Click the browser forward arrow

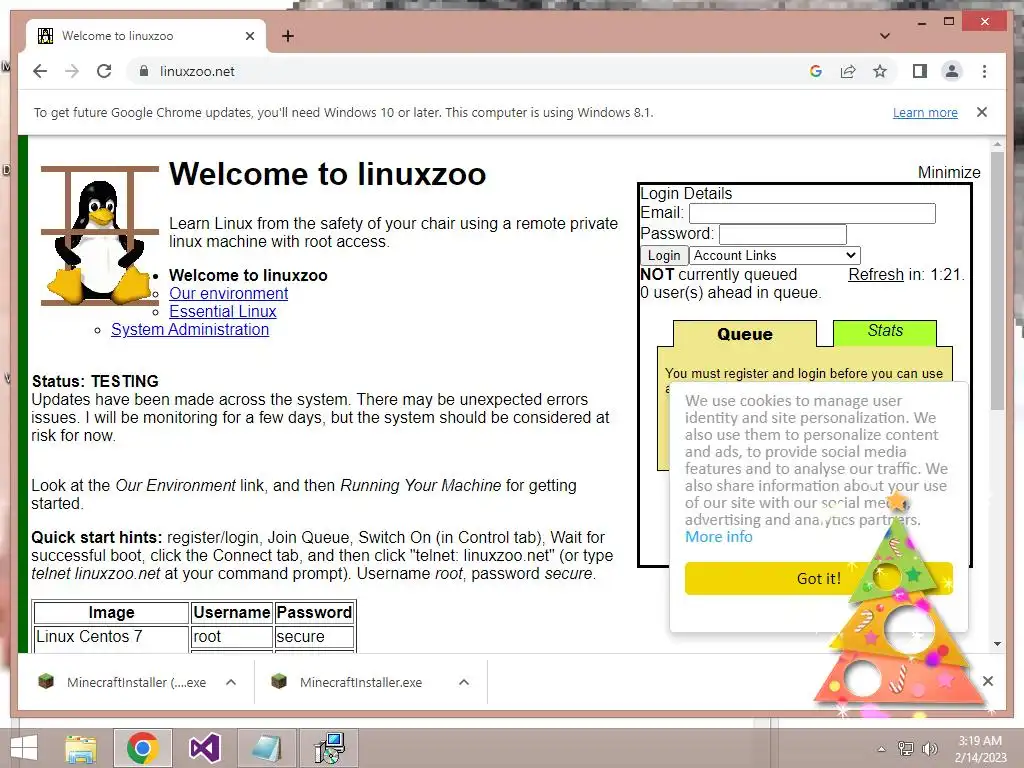(x=72, y=71)
